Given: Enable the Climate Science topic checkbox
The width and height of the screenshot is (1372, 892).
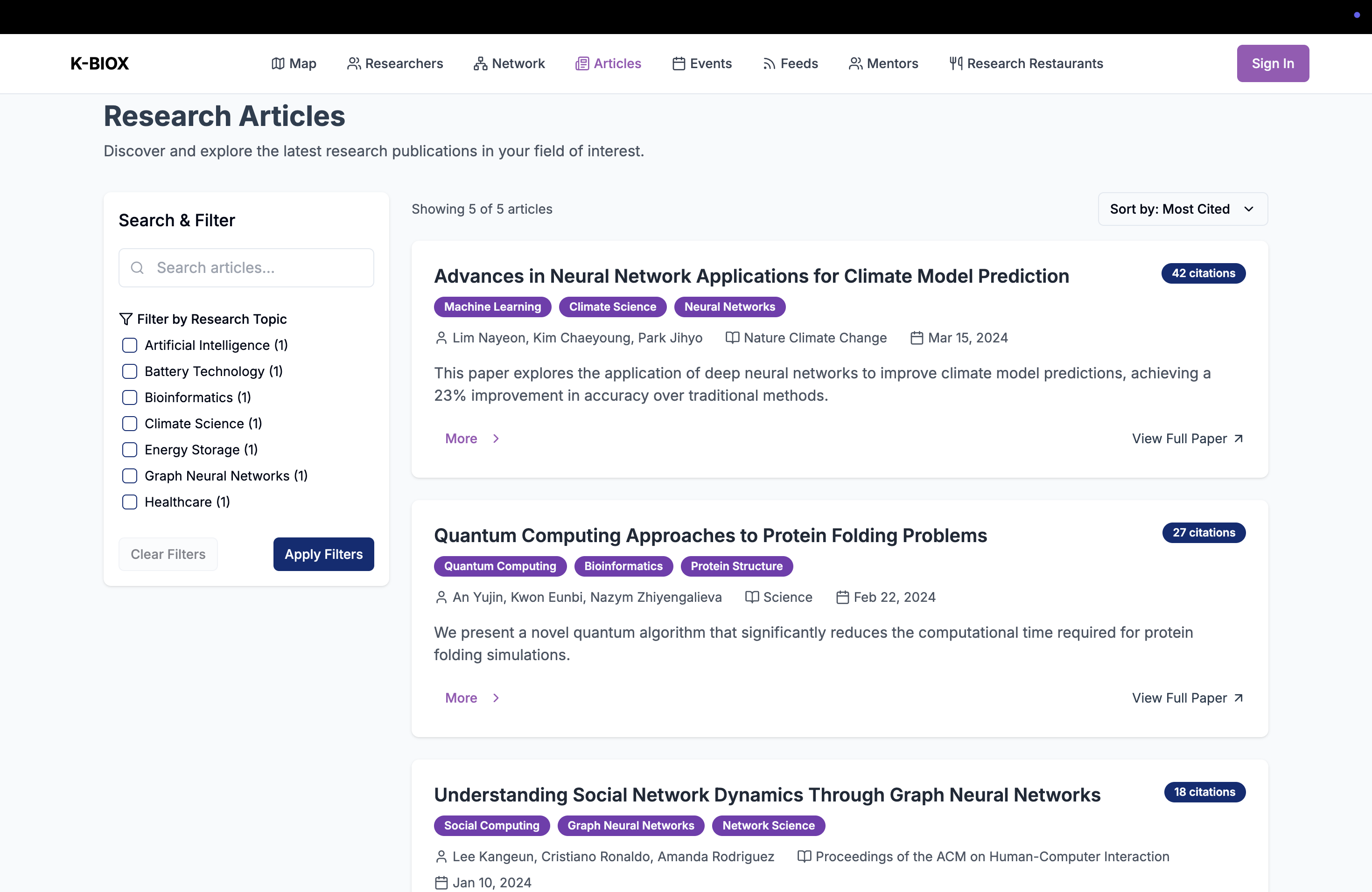Looking at the screenshot, I should [130, 424].
